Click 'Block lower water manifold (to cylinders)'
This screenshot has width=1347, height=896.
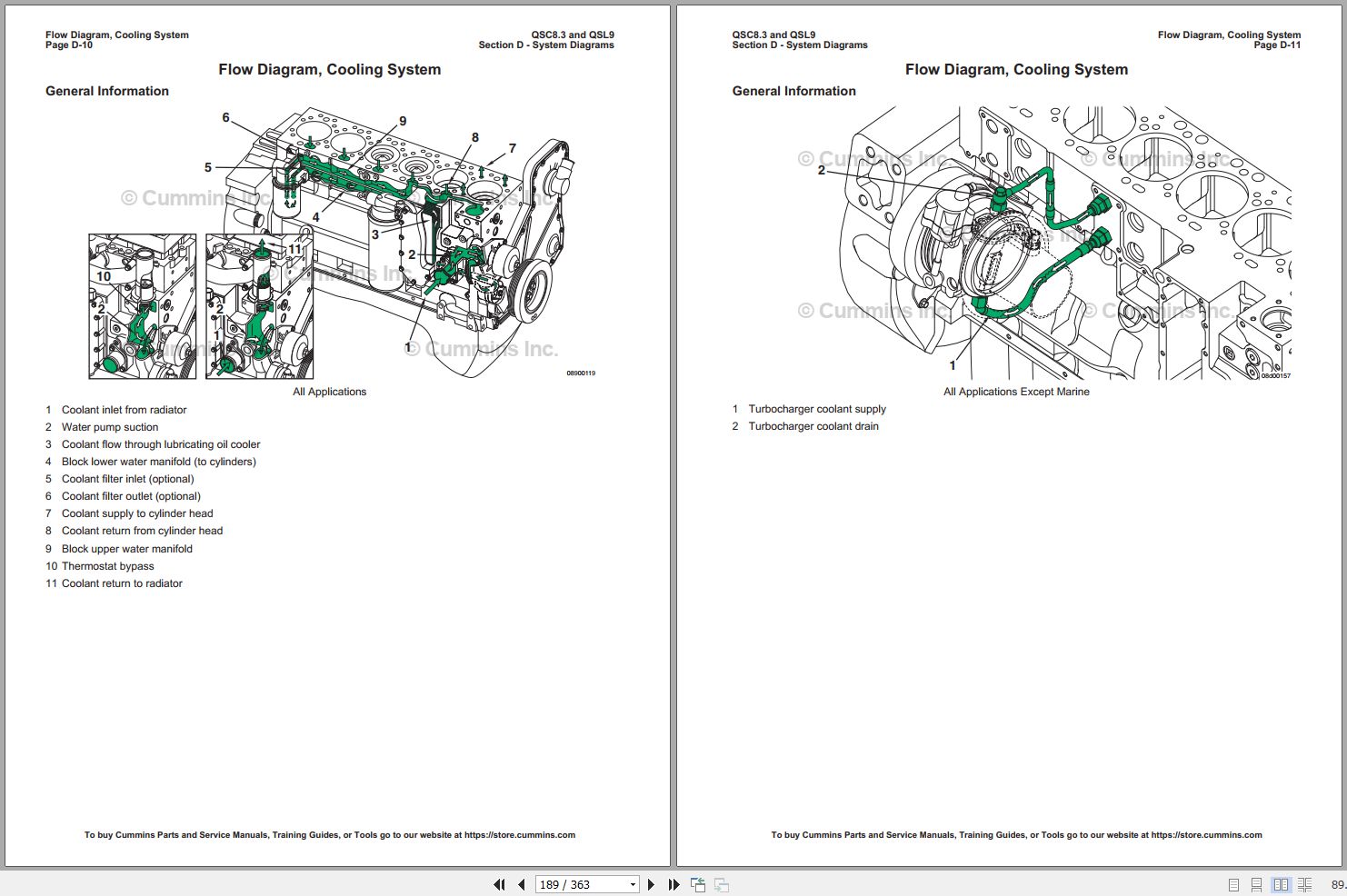click(159, 462)
